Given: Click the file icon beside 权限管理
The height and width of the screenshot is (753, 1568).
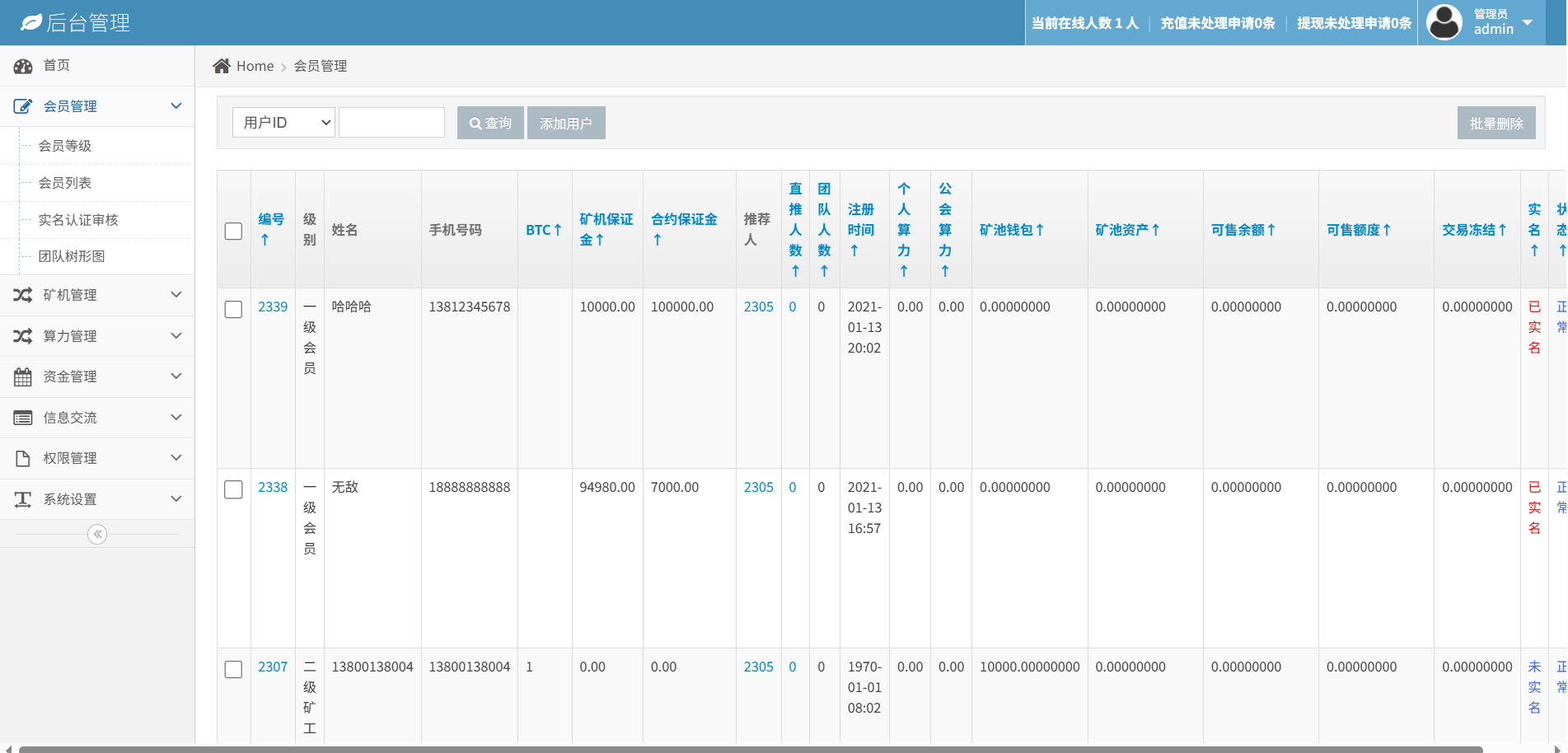Looking at the screenshot, I should coord(22,458).
